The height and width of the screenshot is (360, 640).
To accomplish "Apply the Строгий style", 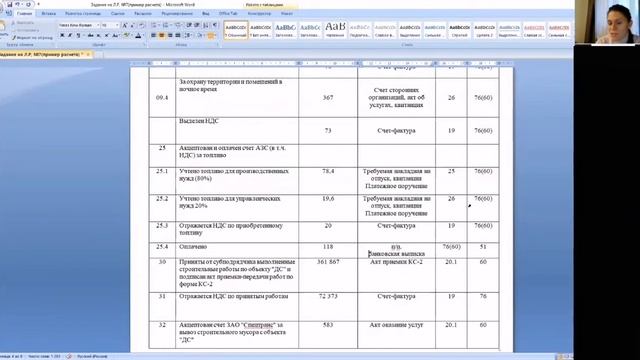I will tap(460, 30).
